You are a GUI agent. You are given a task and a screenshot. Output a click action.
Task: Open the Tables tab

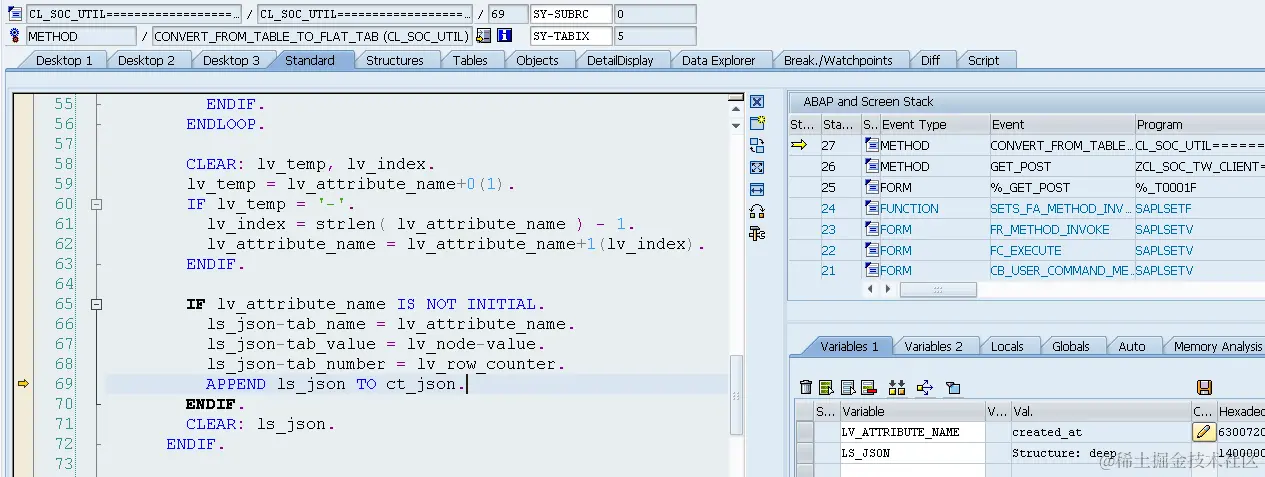pos(470,60)
